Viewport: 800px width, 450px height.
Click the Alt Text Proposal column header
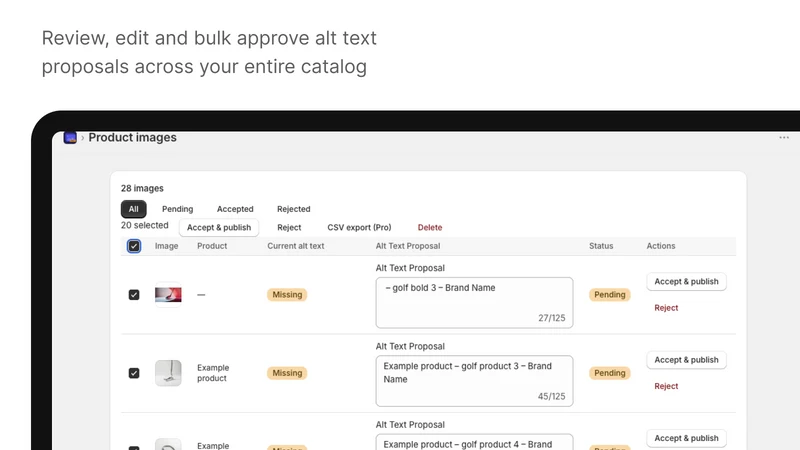coord(408,246)
